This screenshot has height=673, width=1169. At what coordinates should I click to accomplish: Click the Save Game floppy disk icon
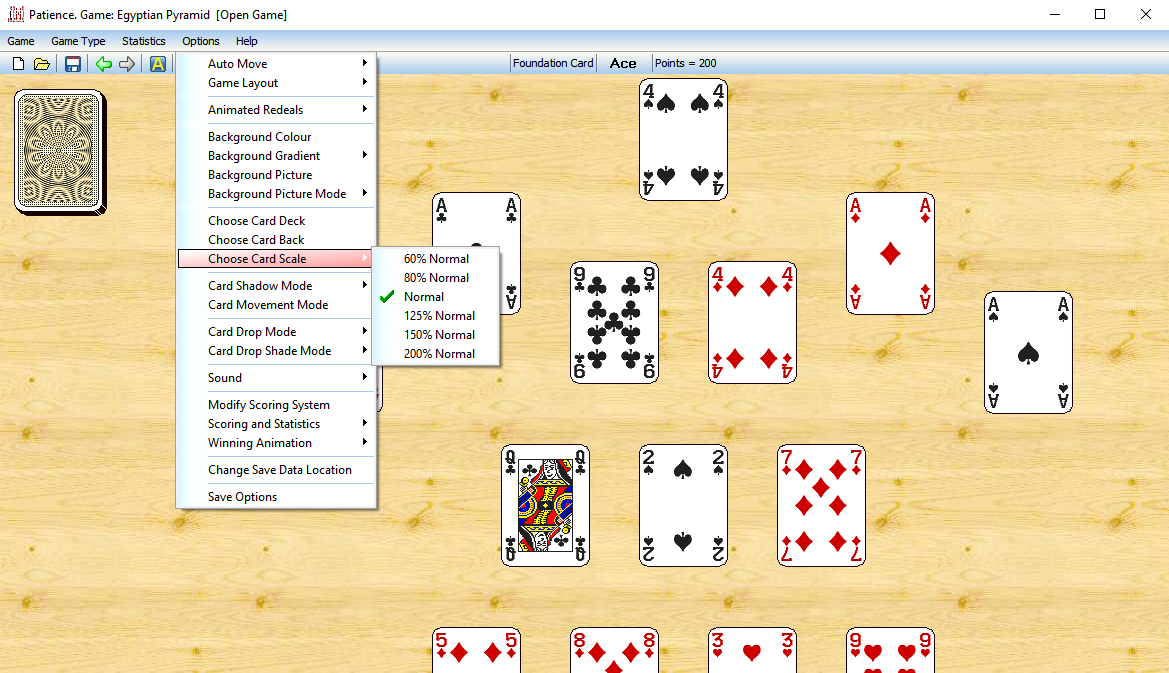pos(72,64)
